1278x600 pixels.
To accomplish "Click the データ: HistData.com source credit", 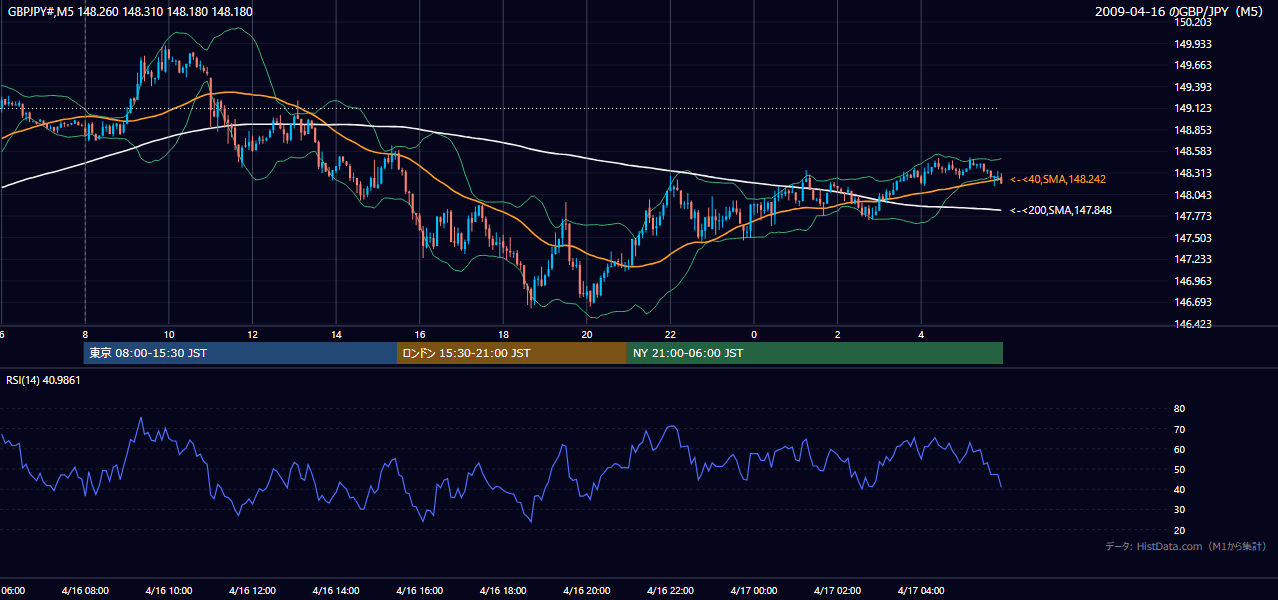I will [1186, 546].
